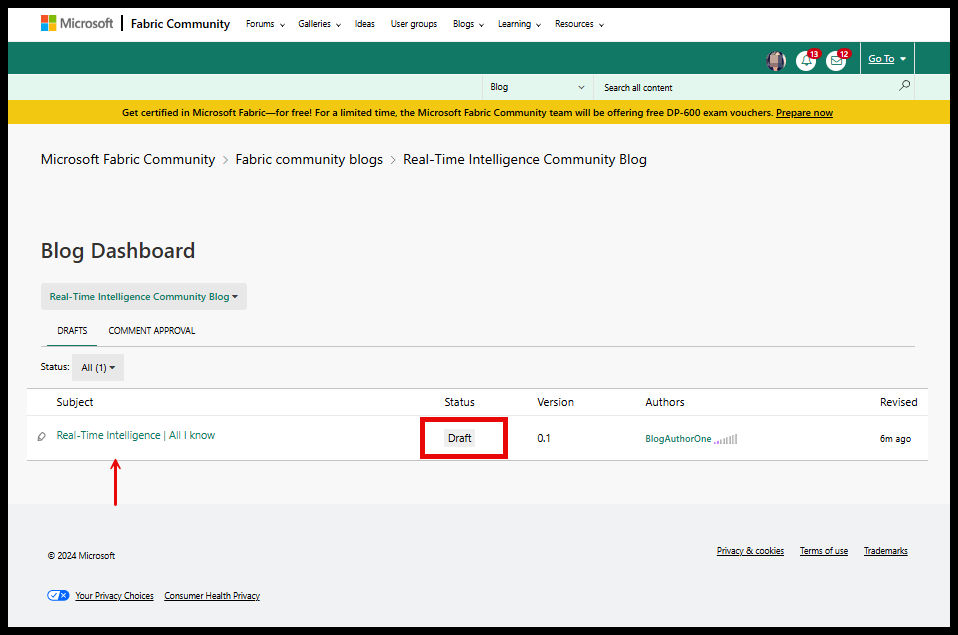Click into the Search all content field

pos(745,87)
